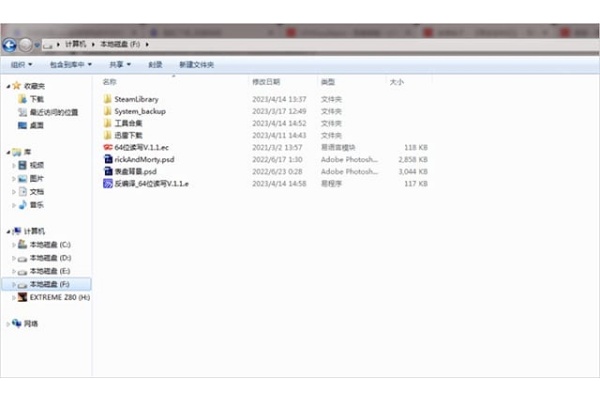Sort by 名称 column header
Image resolution: width=600 pixels, height=400 pixels.
point(109,82)
